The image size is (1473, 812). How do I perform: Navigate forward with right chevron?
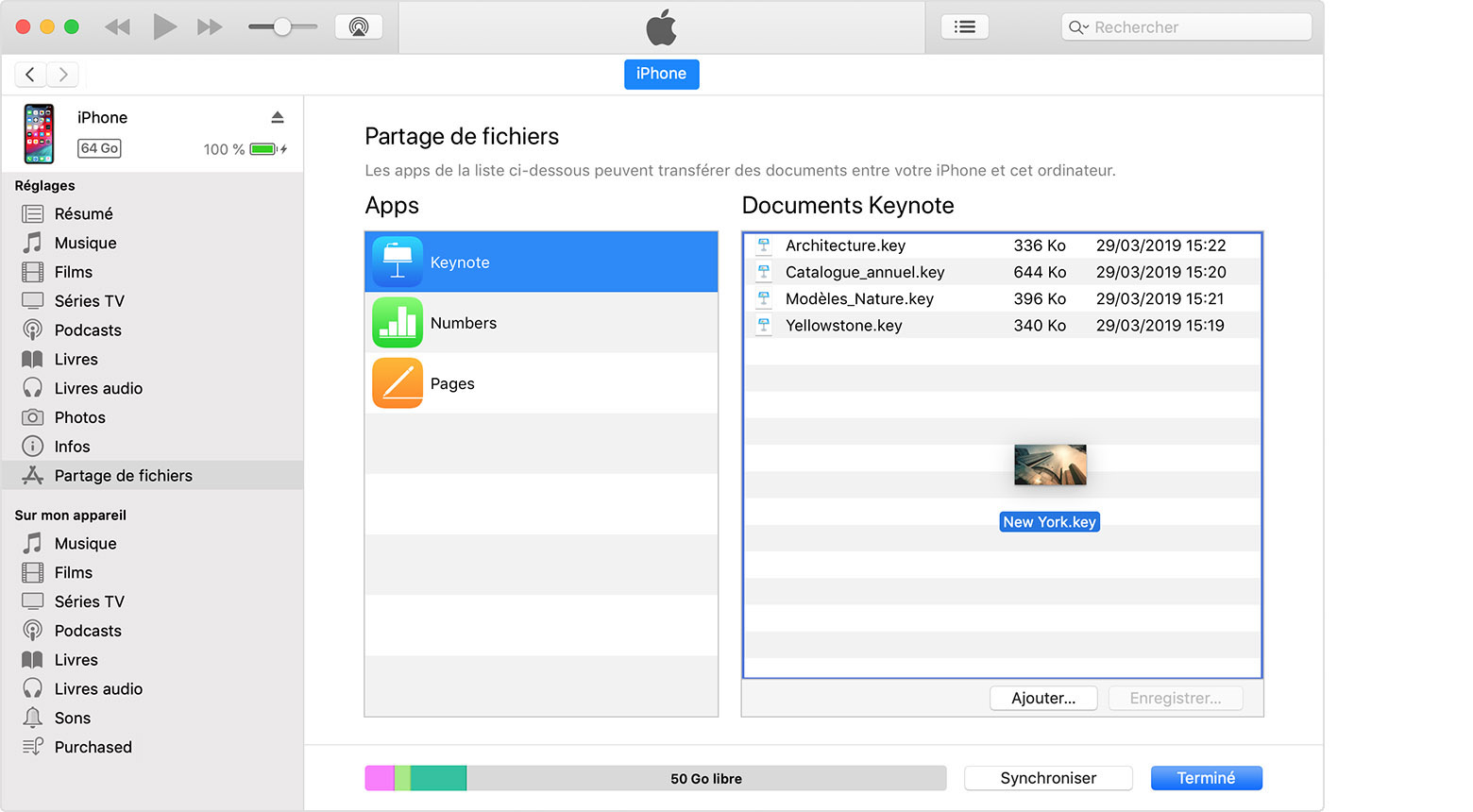[x=63, y=74]
